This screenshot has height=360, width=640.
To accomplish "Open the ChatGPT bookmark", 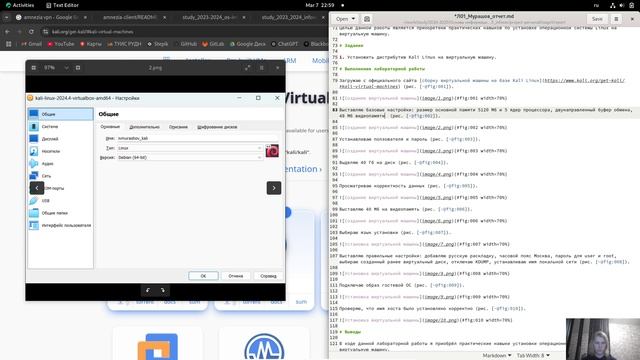I will 284,44.
